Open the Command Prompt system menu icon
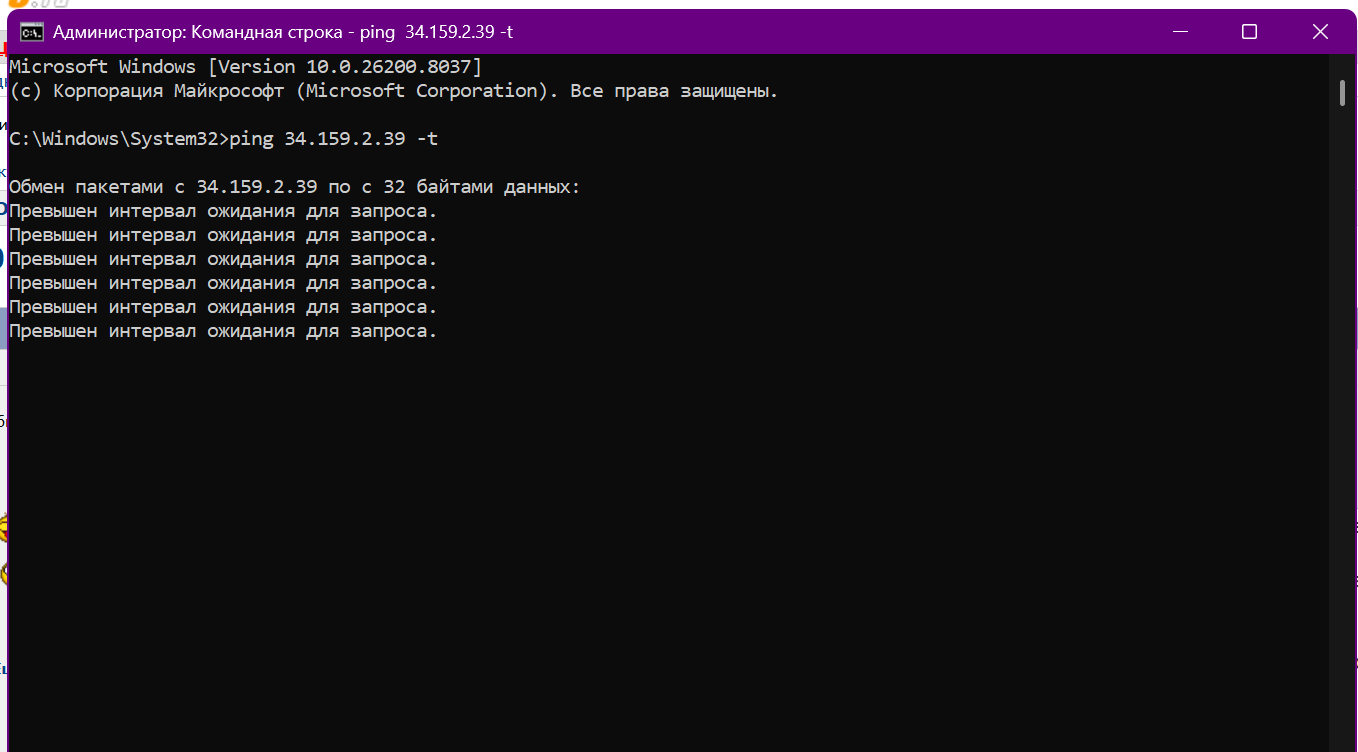Image resolution: width=1358 pixels, height=752 pixels. point(32,32)
